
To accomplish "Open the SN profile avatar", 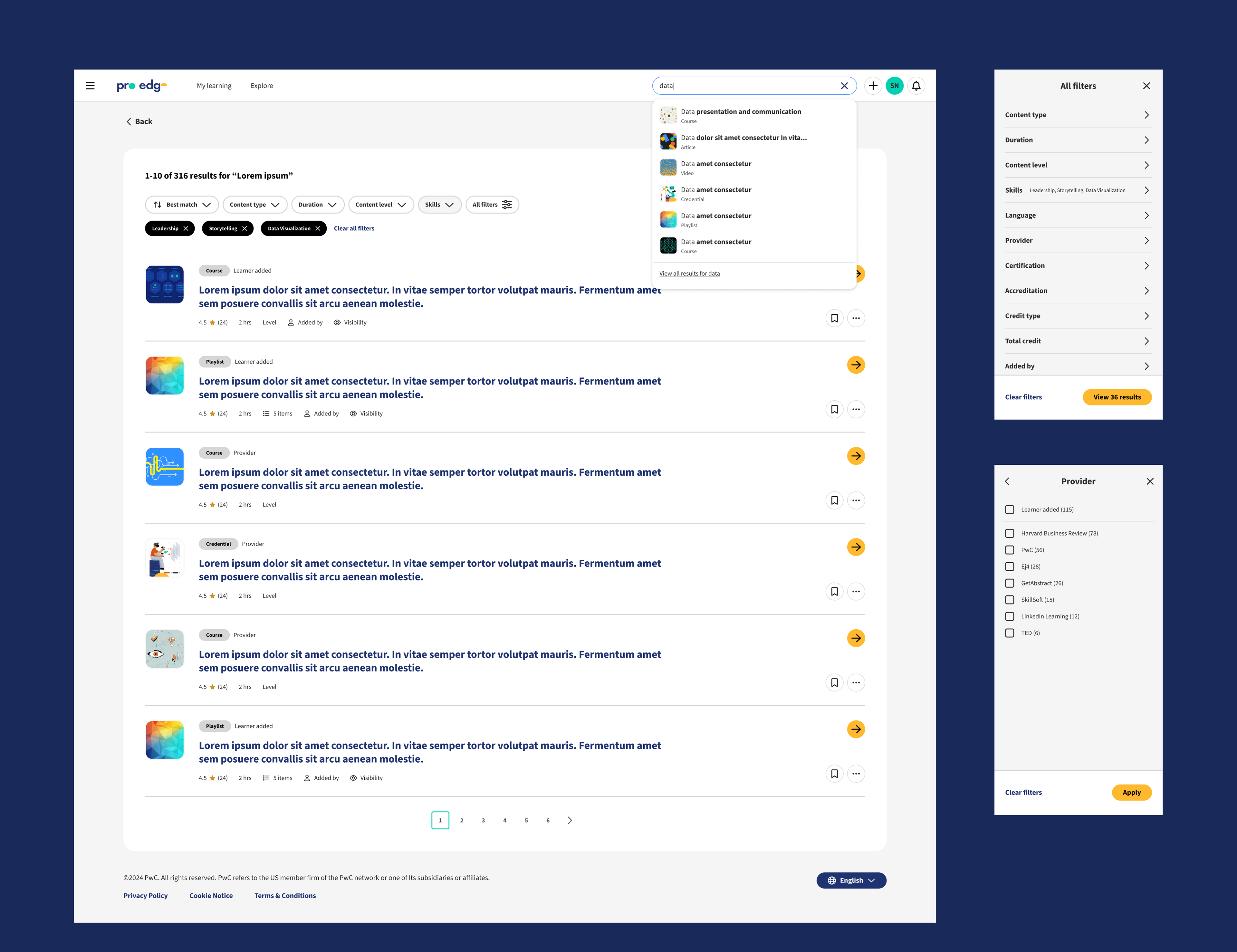I will tap(894, 86).
